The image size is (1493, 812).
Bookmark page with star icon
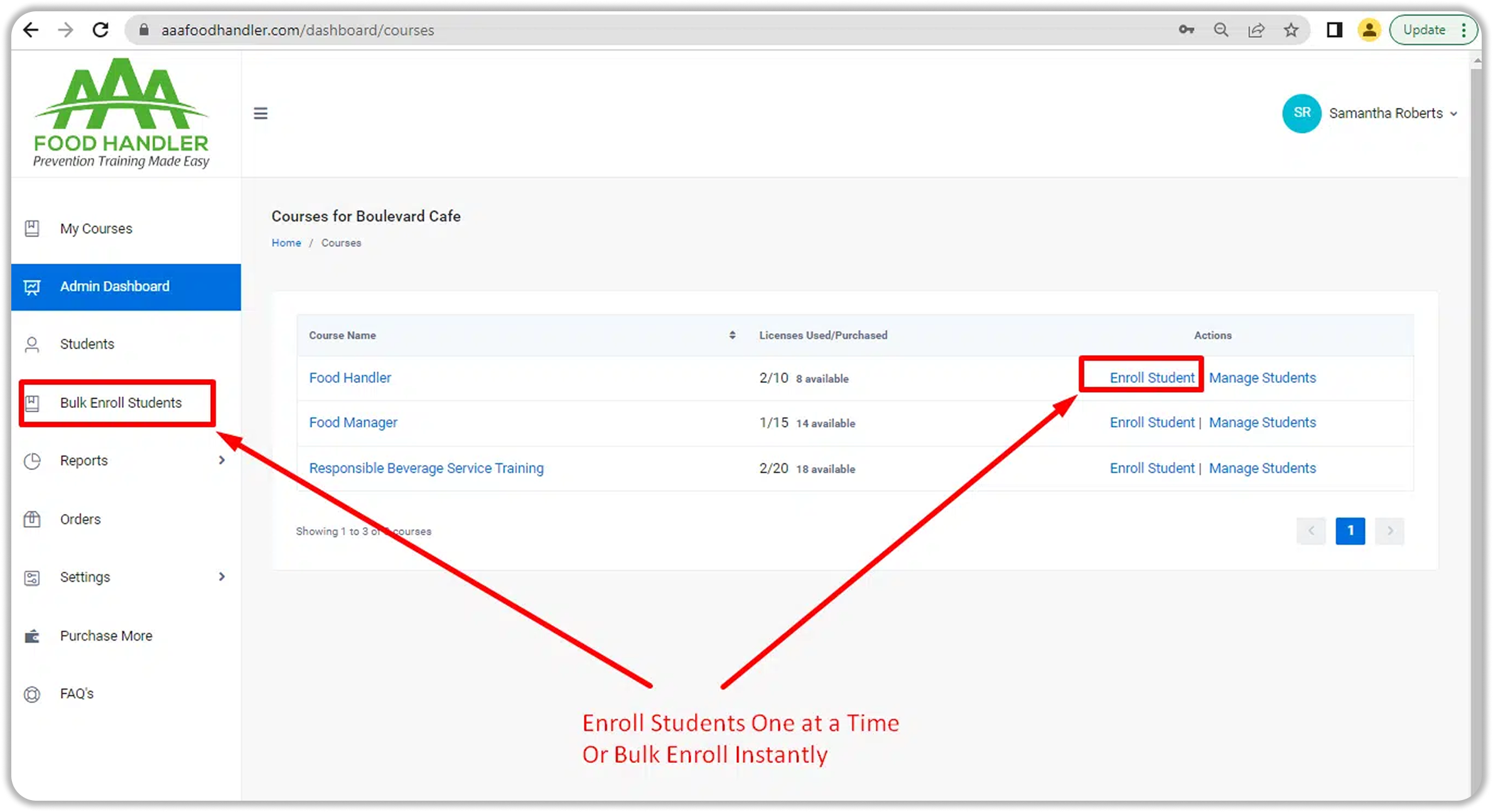coord(1291,29)
